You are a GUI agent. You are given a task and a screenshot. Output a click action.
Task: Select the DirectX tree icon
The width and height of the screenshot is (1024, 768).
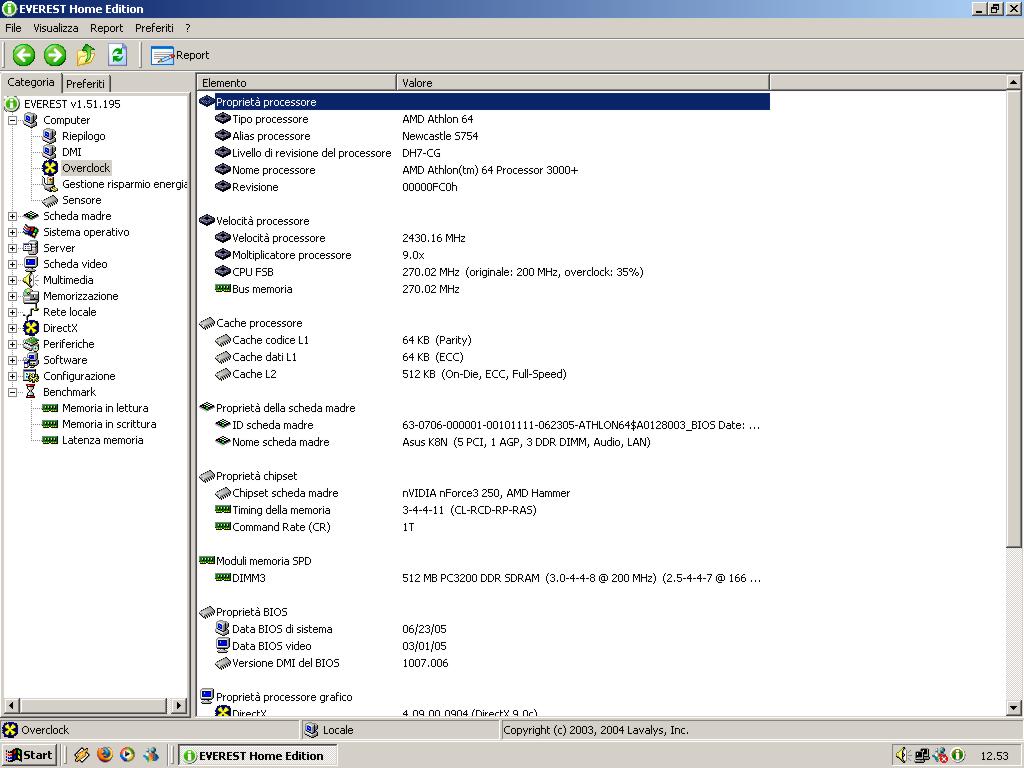pyautogui.click(x=31, y=328)
